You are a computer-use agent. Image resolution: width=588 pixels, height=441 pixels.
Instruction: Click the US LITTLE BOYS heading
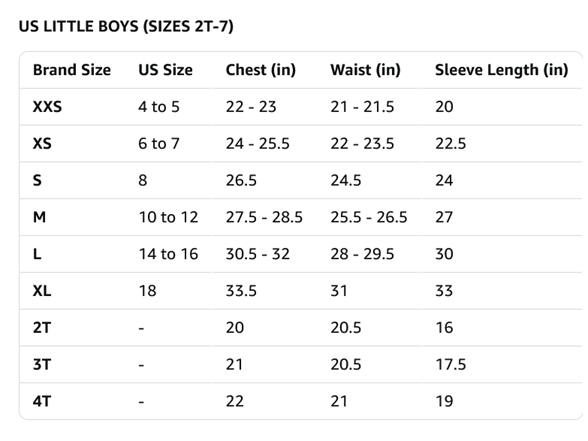(x=126, y=27)
